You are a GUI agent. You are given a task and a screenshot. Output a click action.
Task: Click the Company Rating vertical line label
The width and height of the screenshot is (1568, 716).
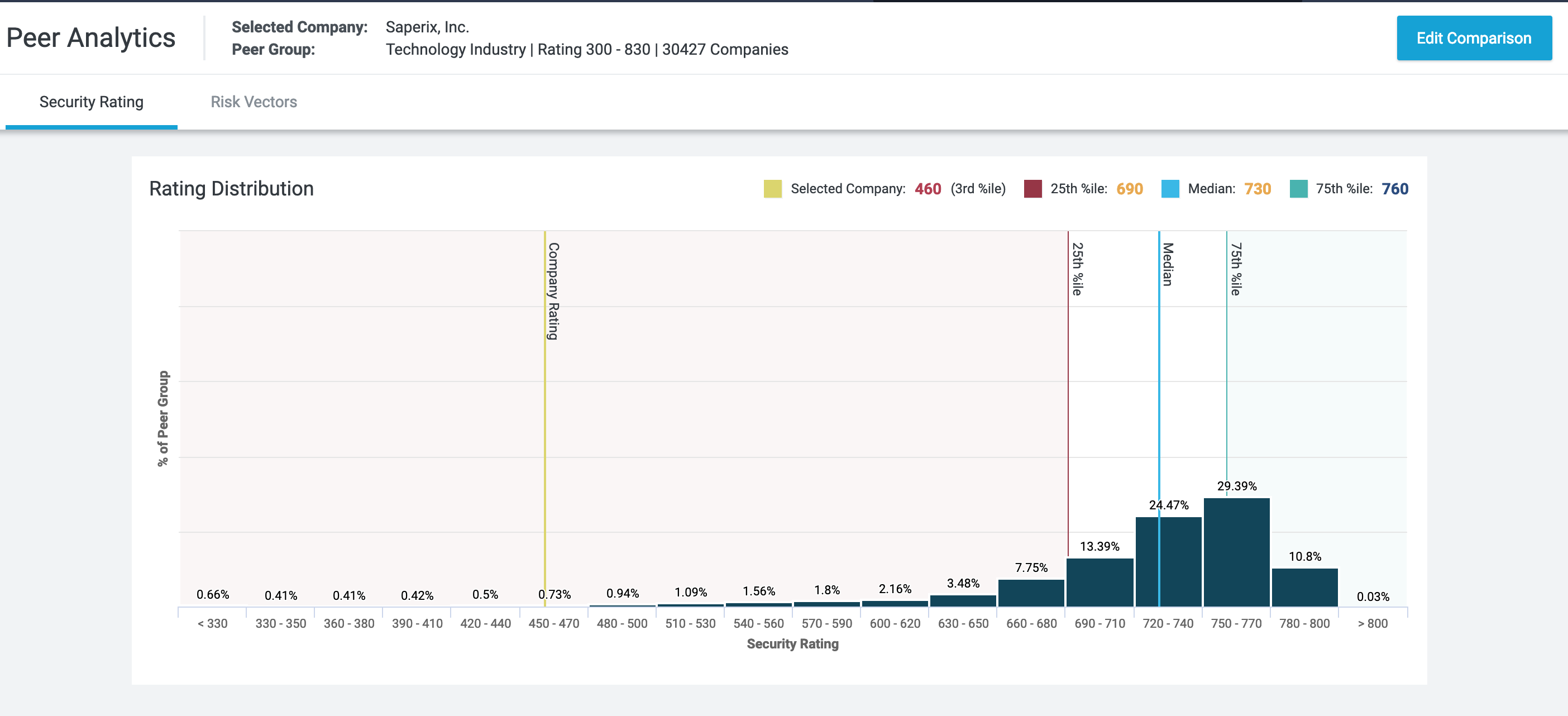point(553,291)
